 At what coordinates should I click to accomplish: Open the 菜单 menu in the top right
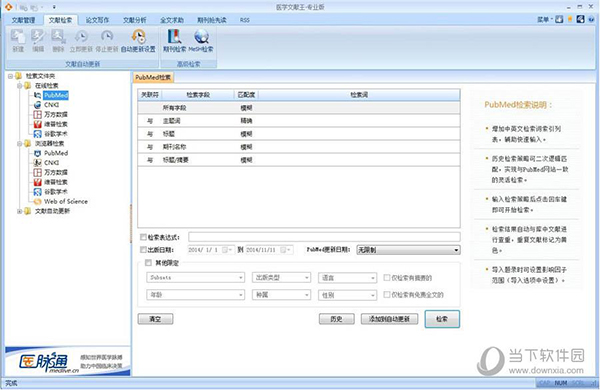tap(544, 19)
